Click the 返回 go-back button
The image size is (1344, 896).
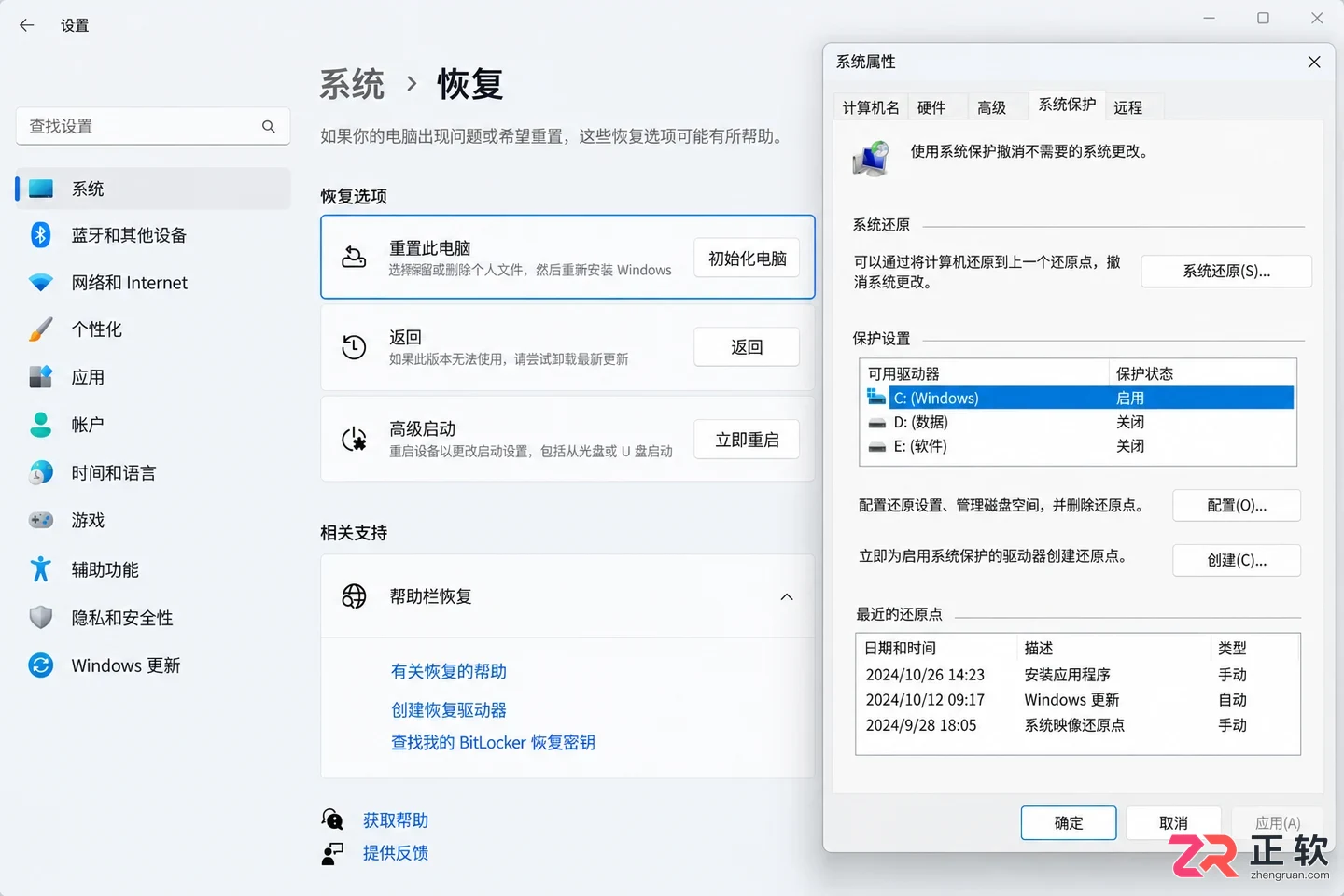click(x=747, y=347)
